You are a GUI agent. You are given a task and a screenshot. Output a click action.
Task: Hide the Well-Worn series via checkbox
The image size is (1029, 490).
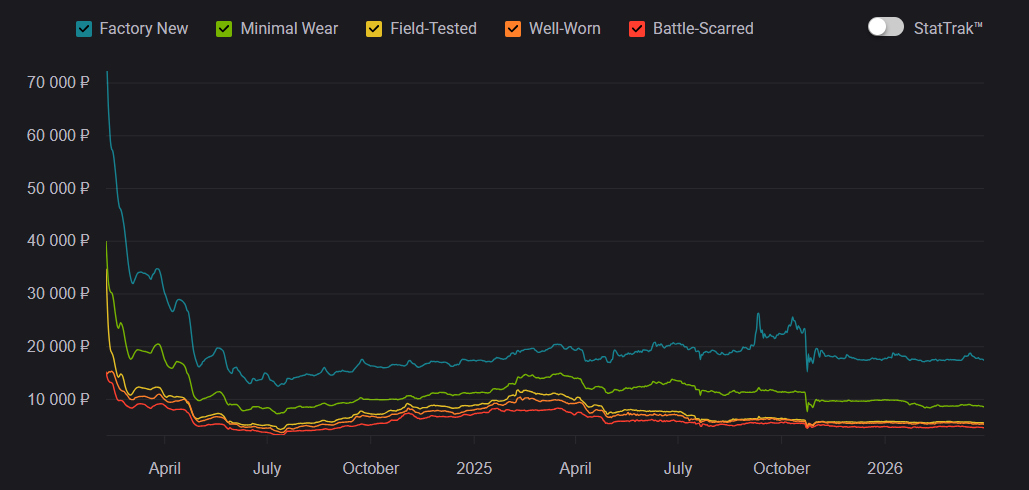coord(513,28)
